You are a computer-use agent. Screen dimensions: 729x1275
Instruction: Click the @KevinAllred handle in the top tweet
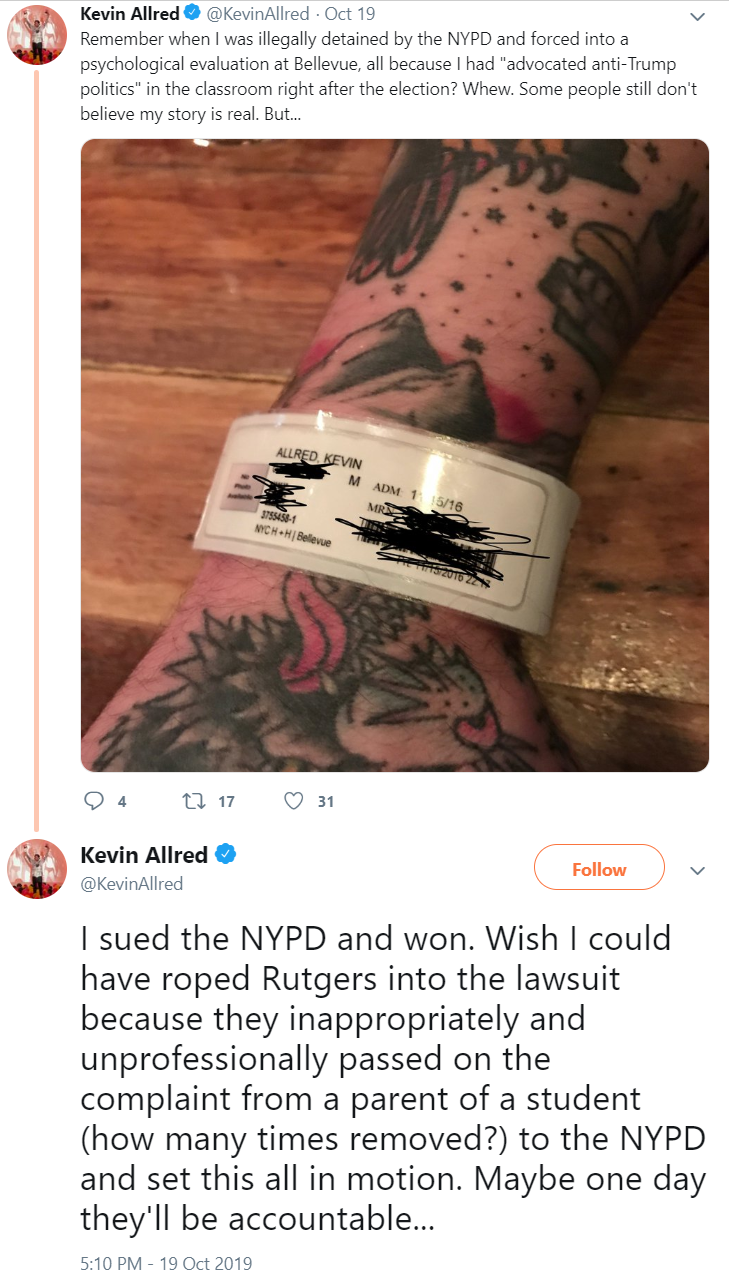tap(259, 15)
